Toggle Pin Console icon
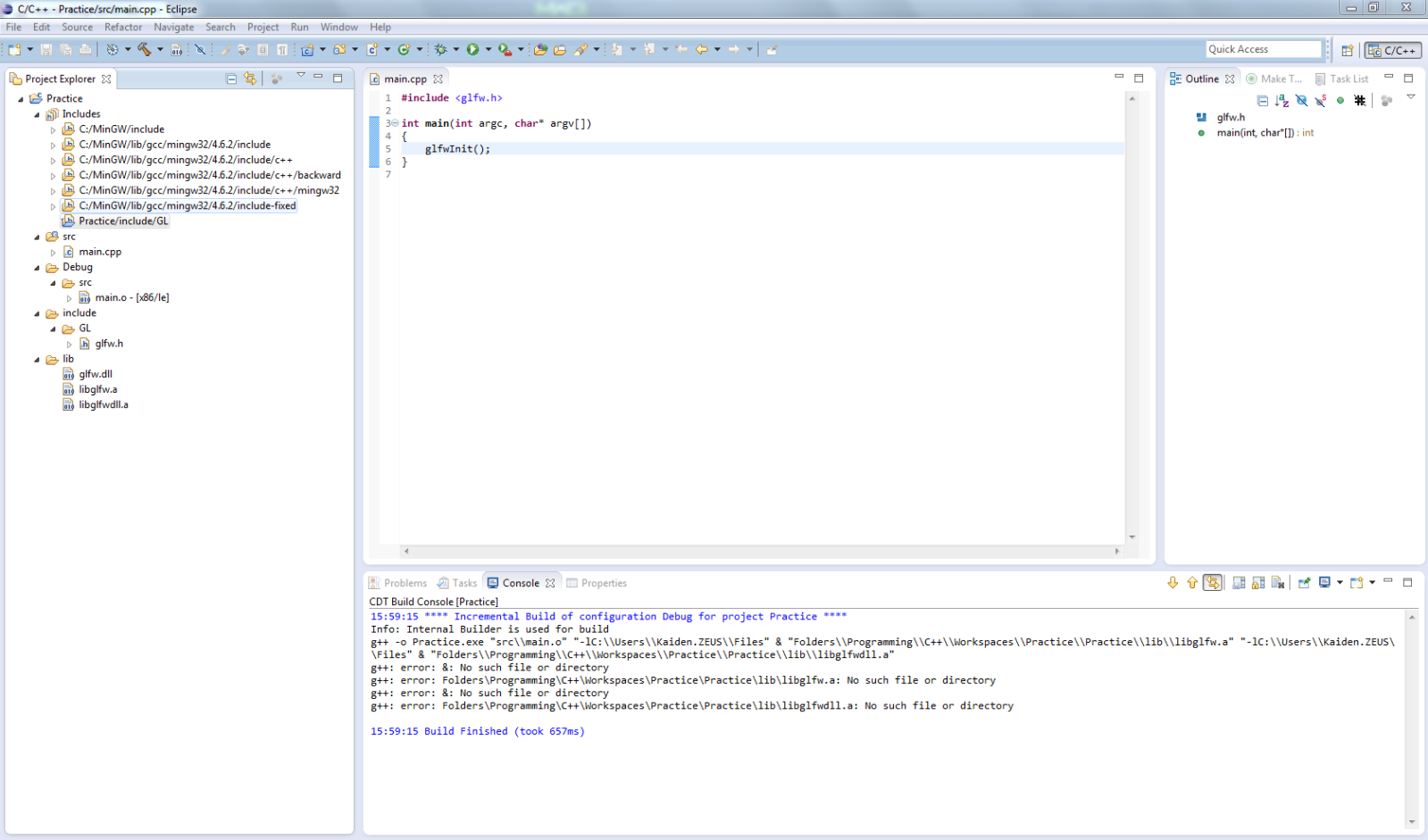The image size is (1428, 840). click(1305, 583)
